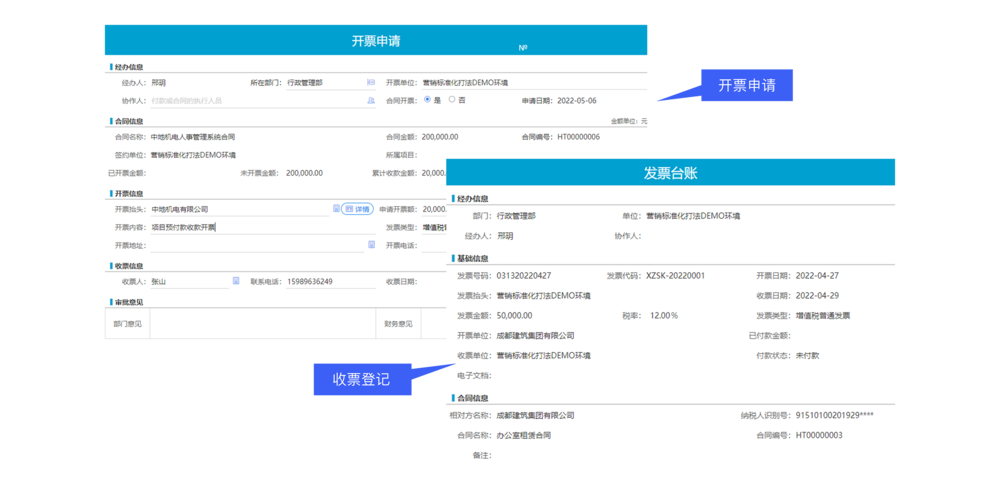This screenshot has height=499, width=1000.
Task: Click the 合同编号 value HT00000006
Action: pos(578,137)
